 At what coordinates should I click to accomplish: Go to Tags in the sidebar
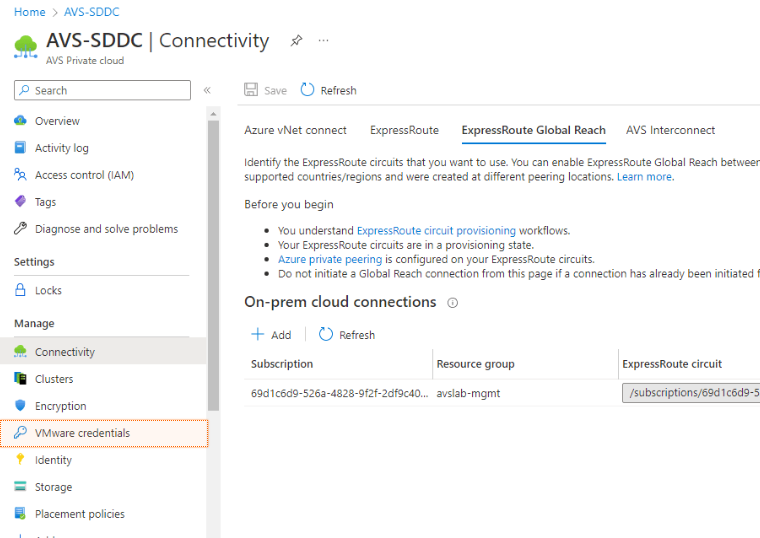[45, 202]
